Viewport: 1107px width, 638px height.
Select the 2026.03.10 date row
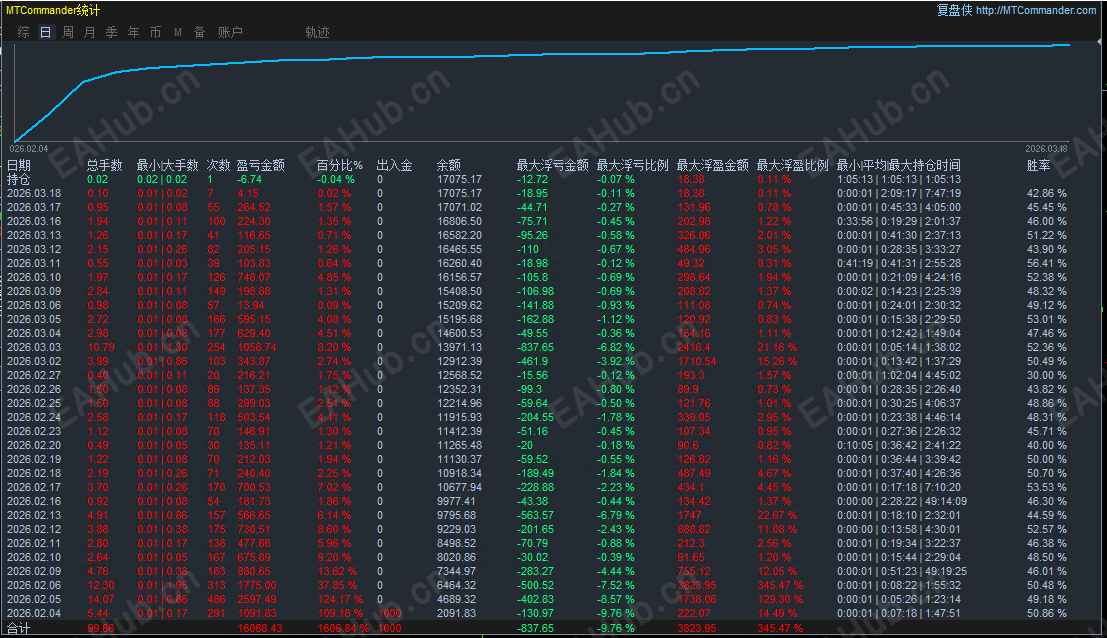[x=34, y=277]
